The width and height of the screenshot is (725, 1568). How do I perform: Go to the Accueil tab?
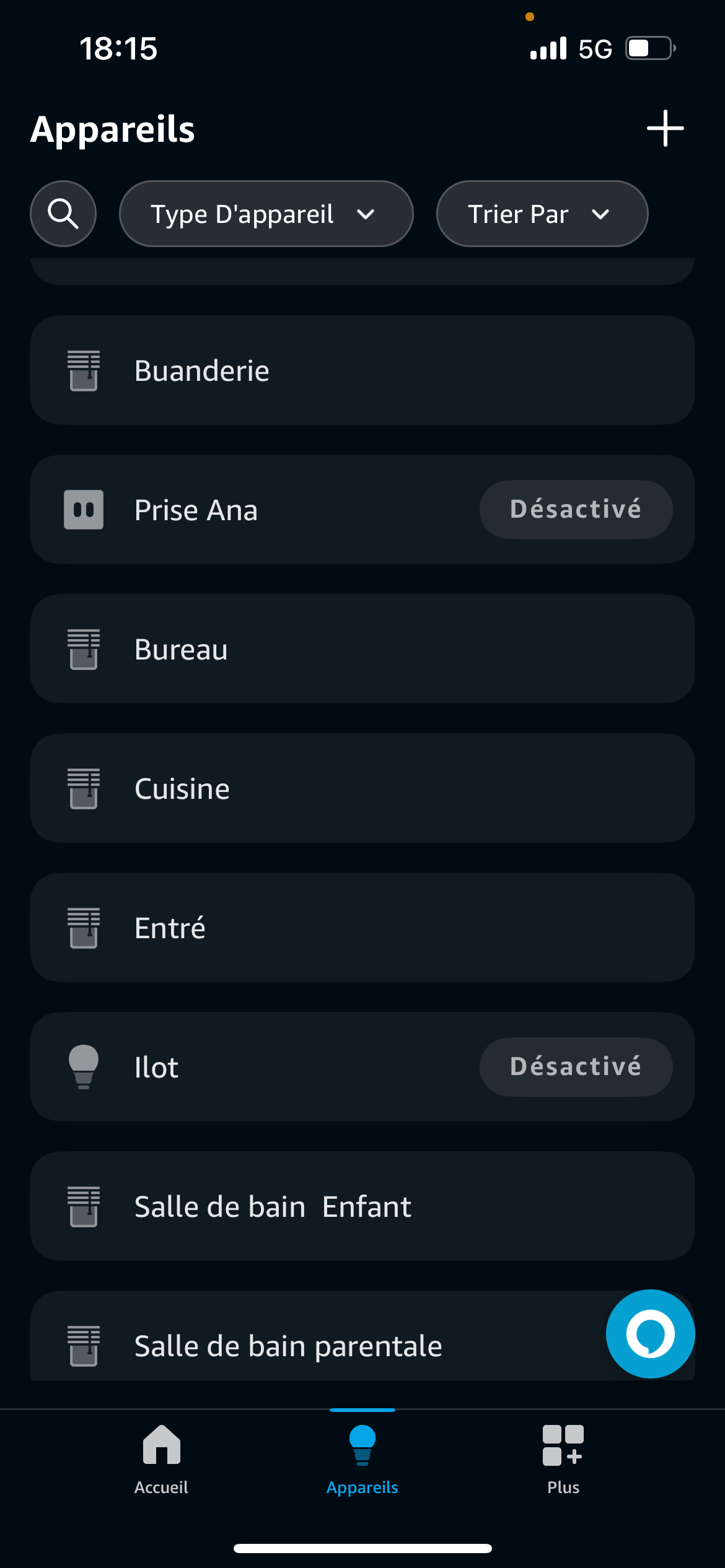pyautogui.click(x=161, y=1460)
